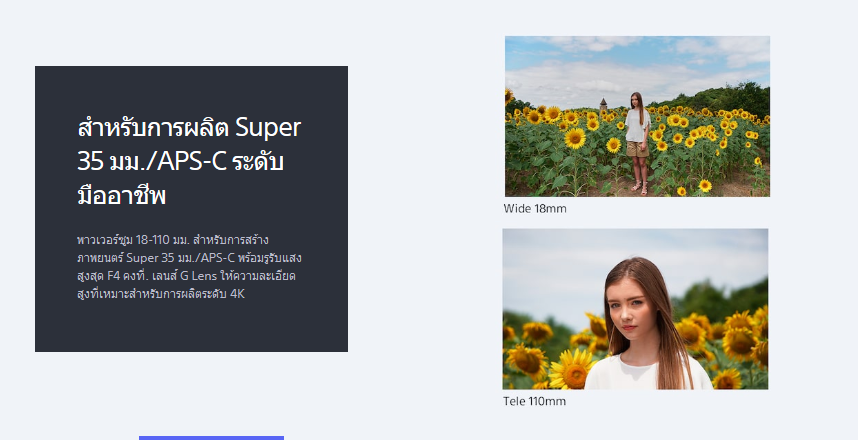Viewport: 858px width, 440px height.
Task: Click the woman's face in the tele photo
Action: [627, 316]
